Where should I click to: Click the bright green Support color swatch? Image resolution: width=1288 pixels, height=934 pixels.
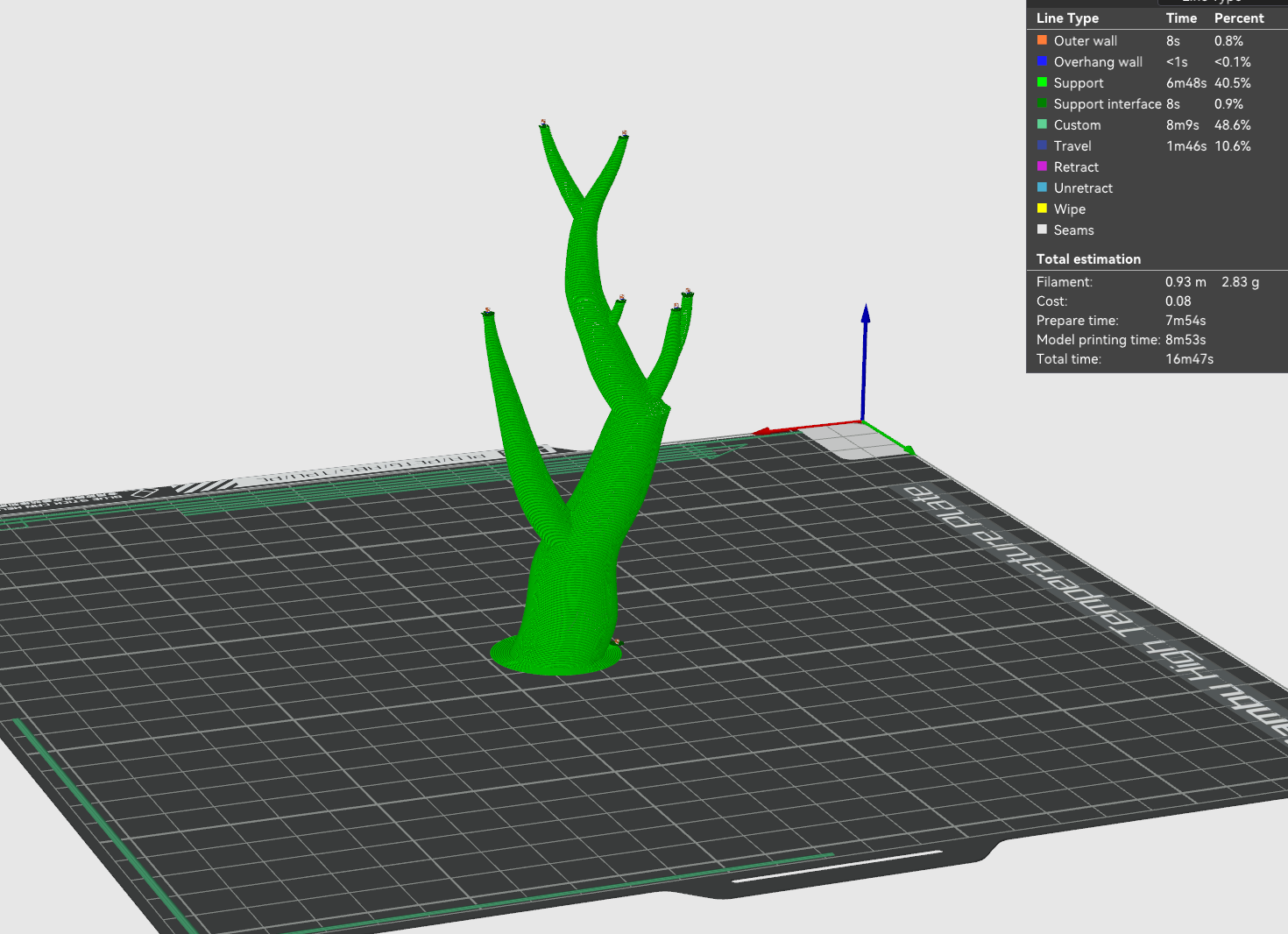[x=1042, y=81]
